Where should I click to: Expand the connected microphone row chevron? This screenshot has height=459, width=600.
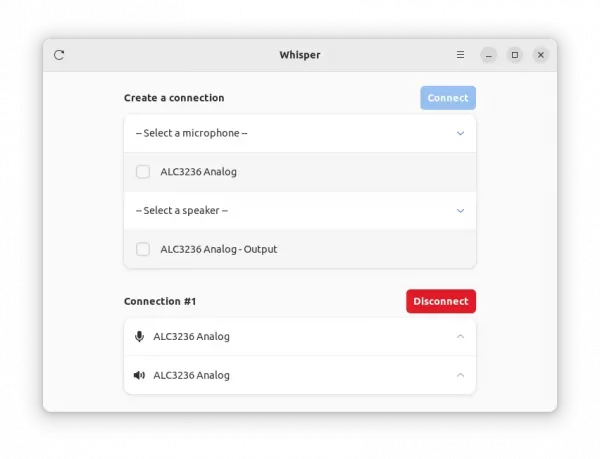(x=460, y=337)
